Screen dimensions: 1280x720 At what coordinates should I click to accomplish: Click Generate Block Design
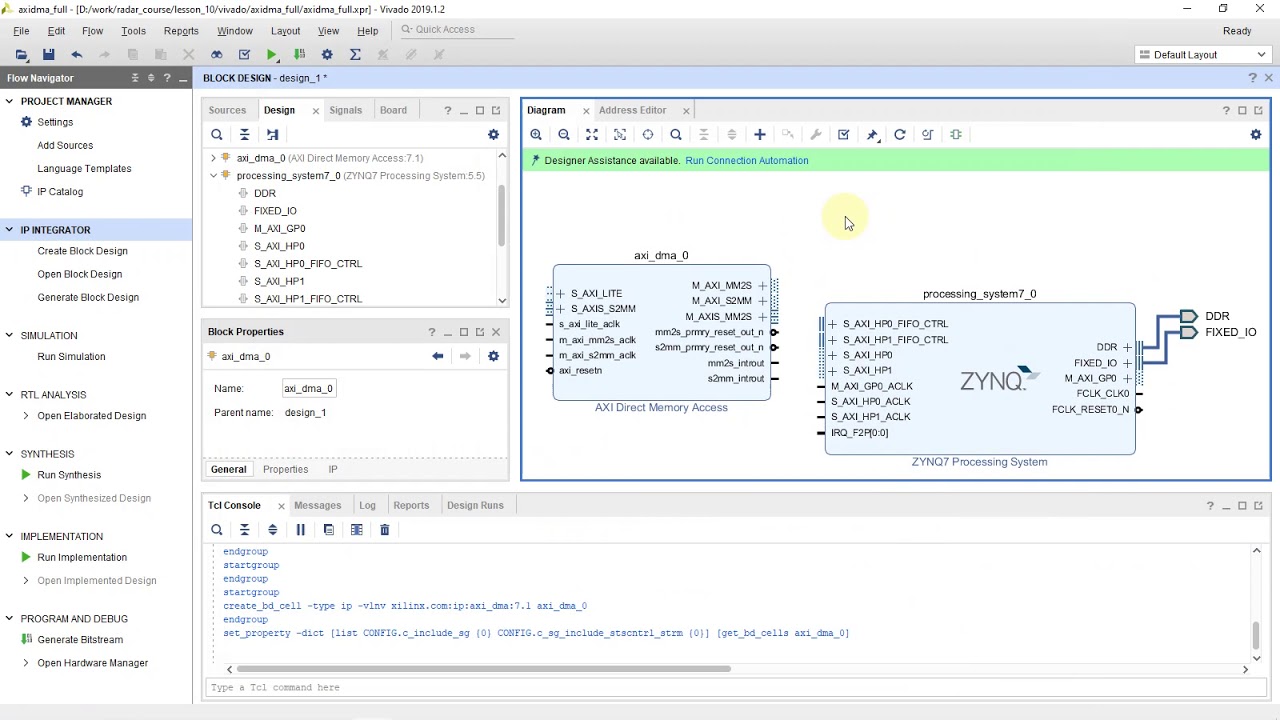(88, 297)
